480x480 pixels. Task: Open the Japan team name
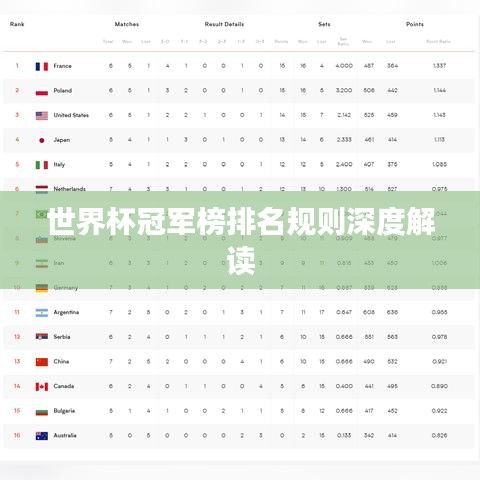tap(62, 140)
